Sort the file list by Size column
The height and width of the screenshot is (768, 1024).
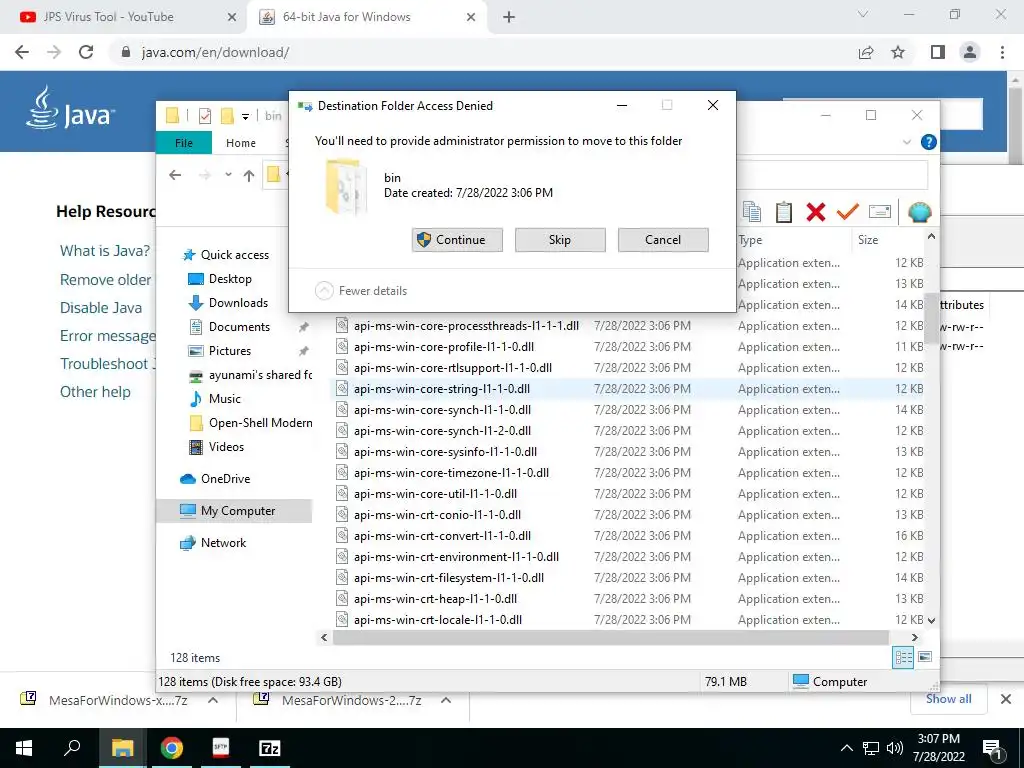868,240
